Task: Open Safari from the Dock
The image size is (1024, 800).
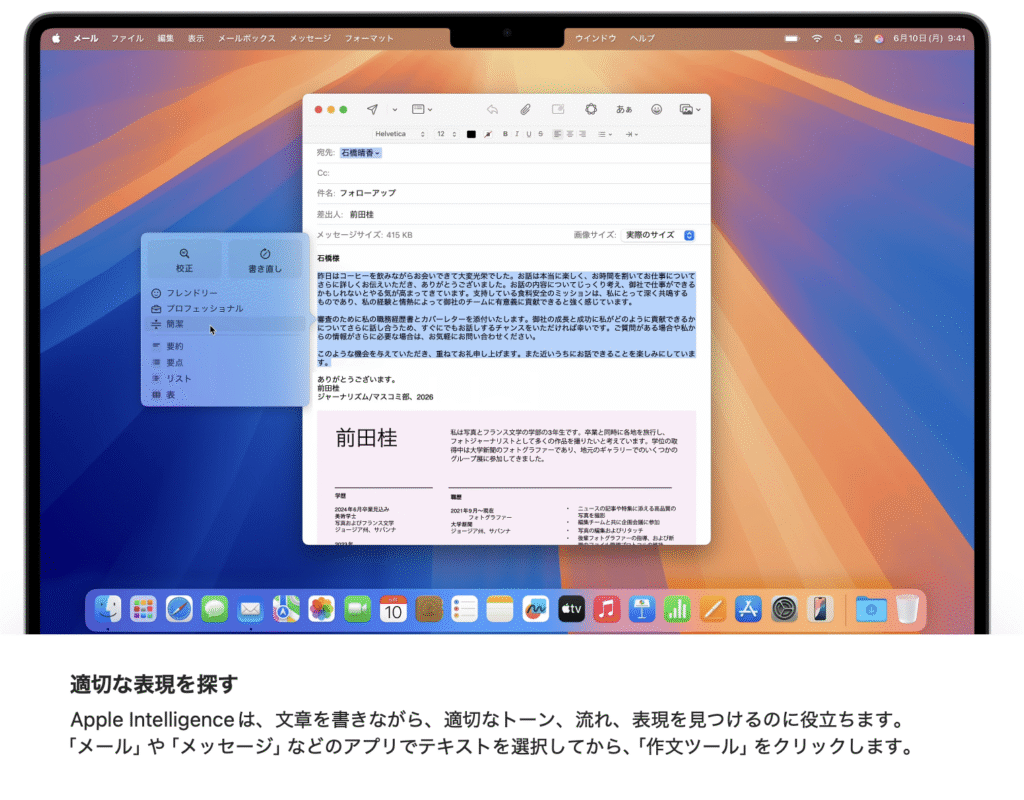Action: [179, 609]
